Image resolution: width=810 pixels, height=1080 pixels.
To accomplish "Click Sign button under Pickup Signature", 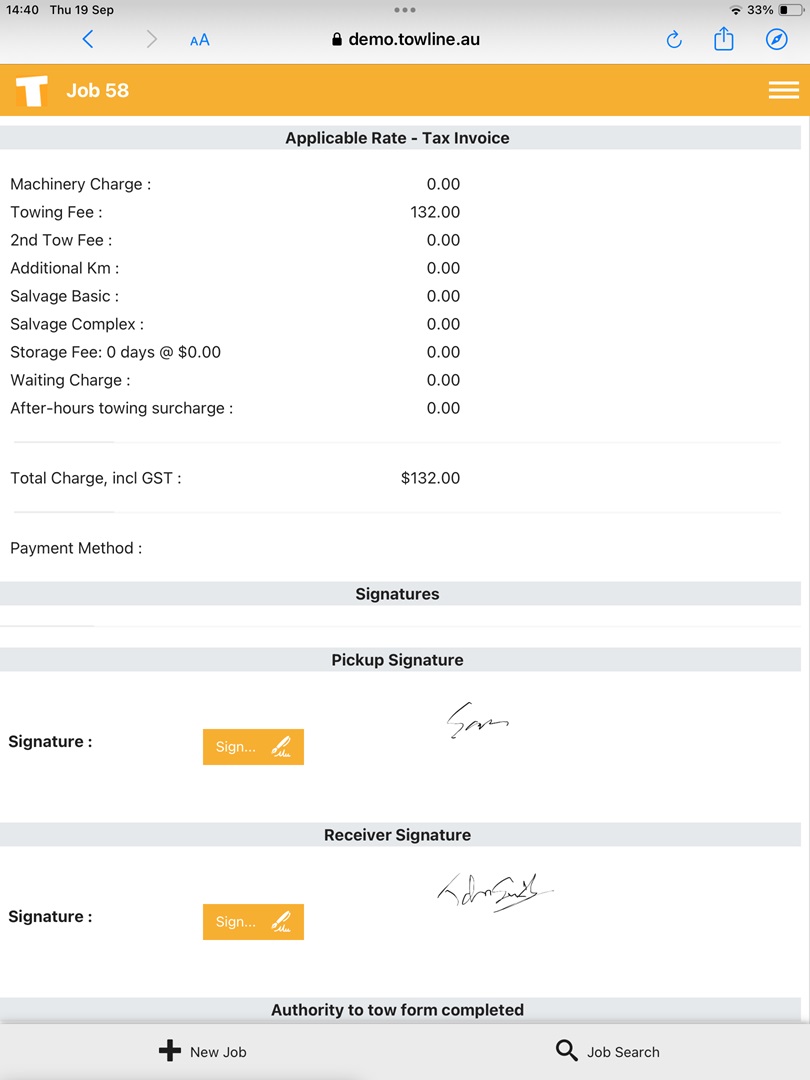I will pos(253,747).
